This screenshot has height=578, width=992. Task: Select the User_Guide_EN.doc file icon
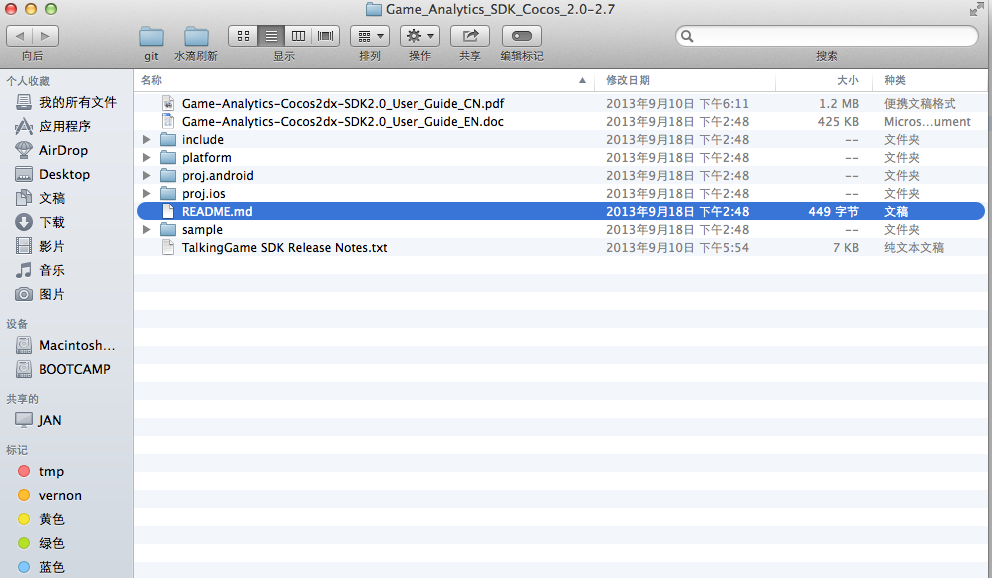(x=168, y=121)
